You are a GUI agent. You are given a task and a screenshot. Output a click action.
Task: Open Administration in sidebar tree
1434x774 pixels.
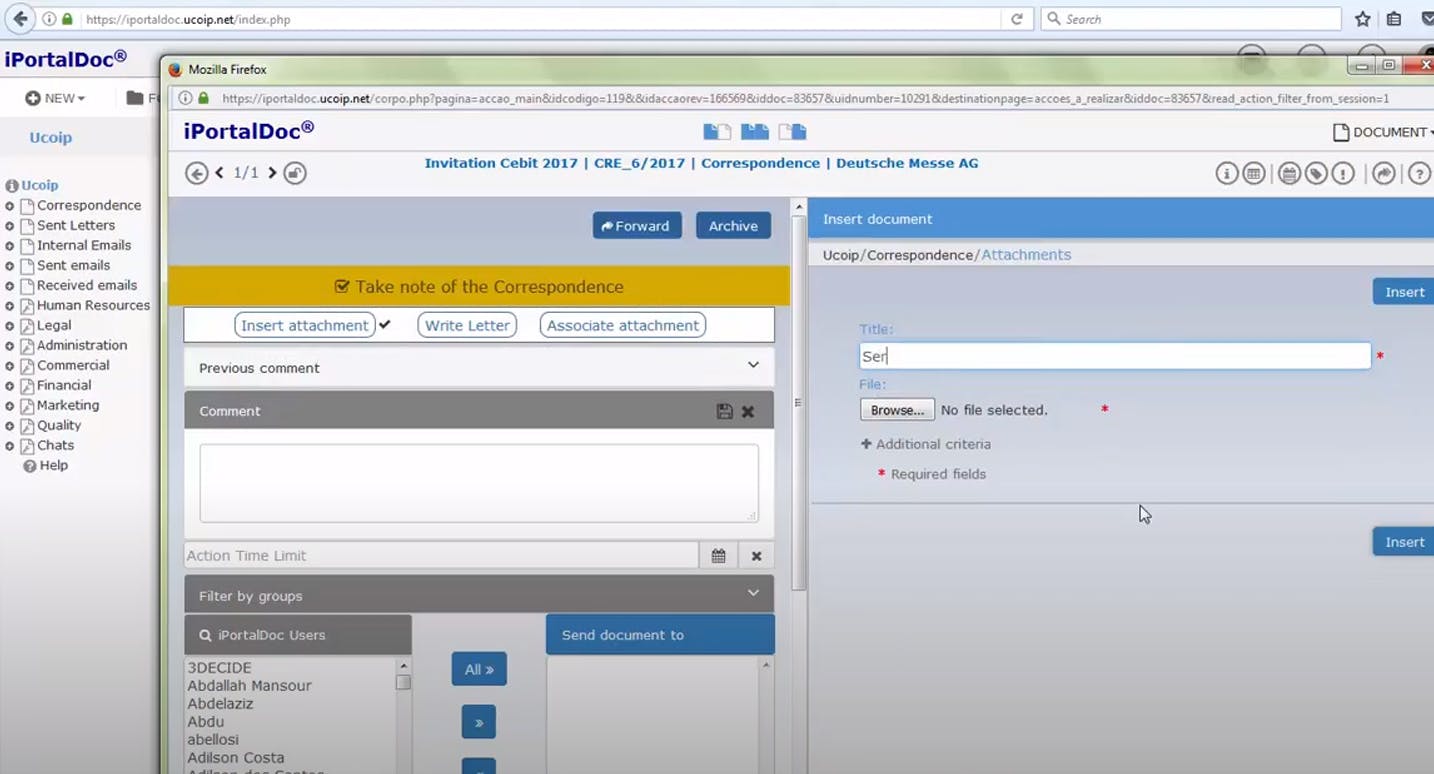click(82, 345)
